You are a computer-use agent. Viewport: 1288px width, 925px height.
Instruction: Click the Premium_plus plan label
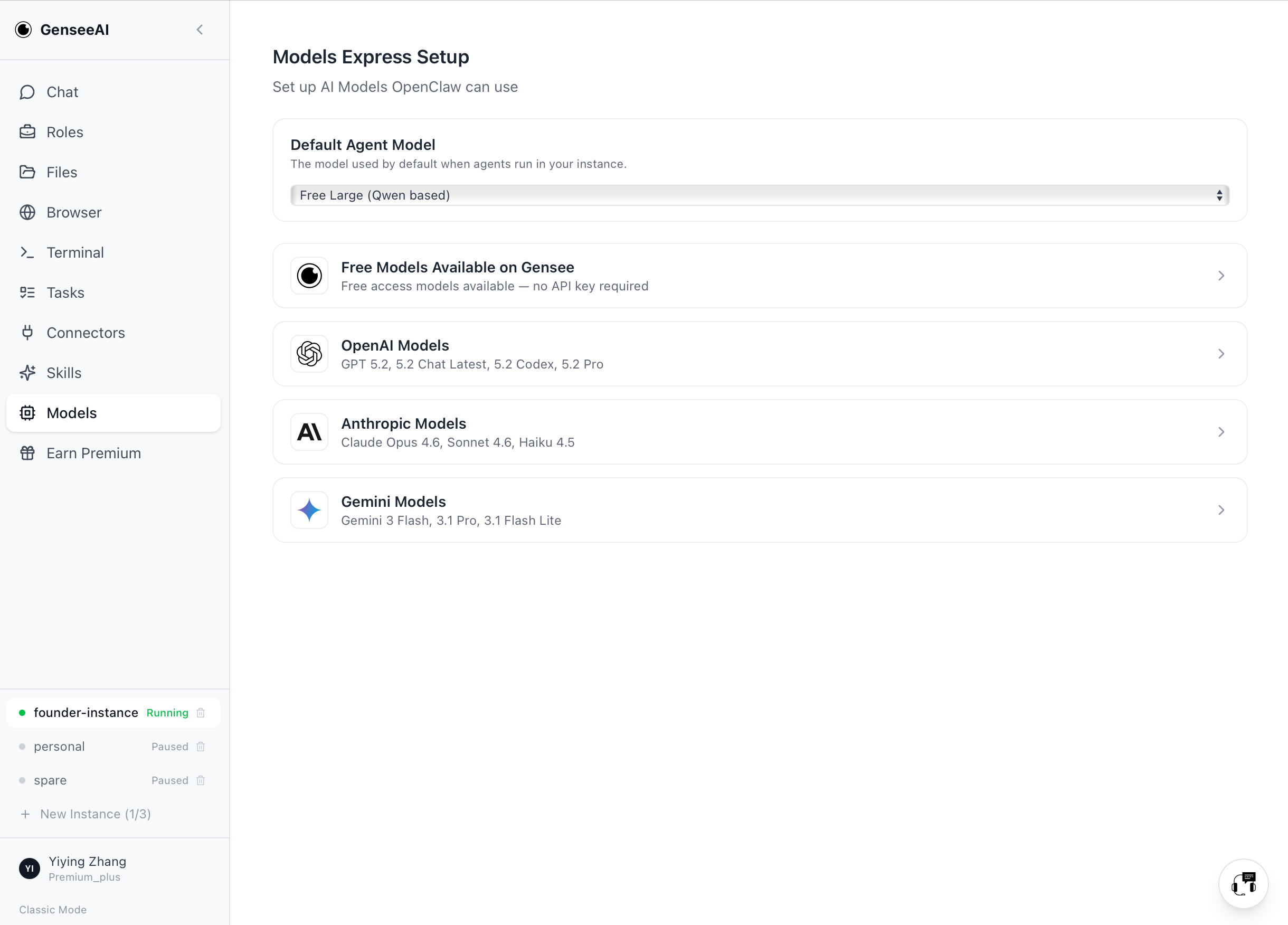click(84, 877)
